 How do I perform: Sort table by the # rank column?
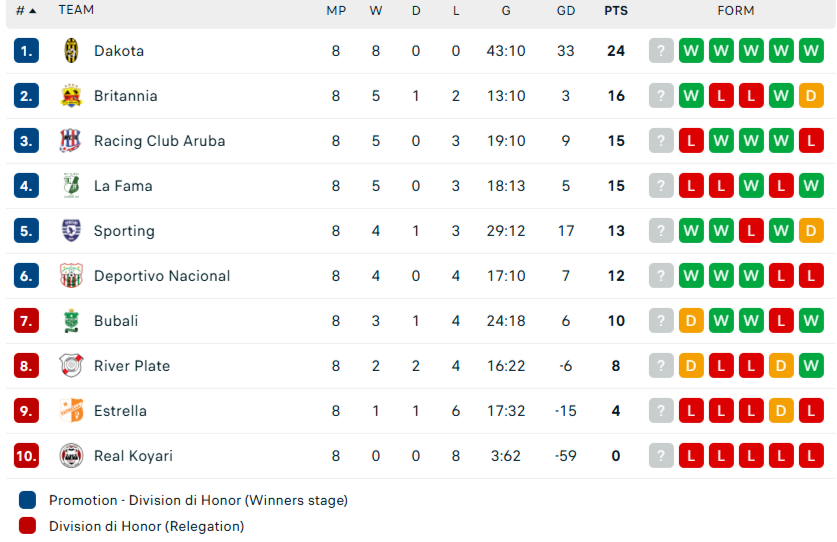(25, 10)
